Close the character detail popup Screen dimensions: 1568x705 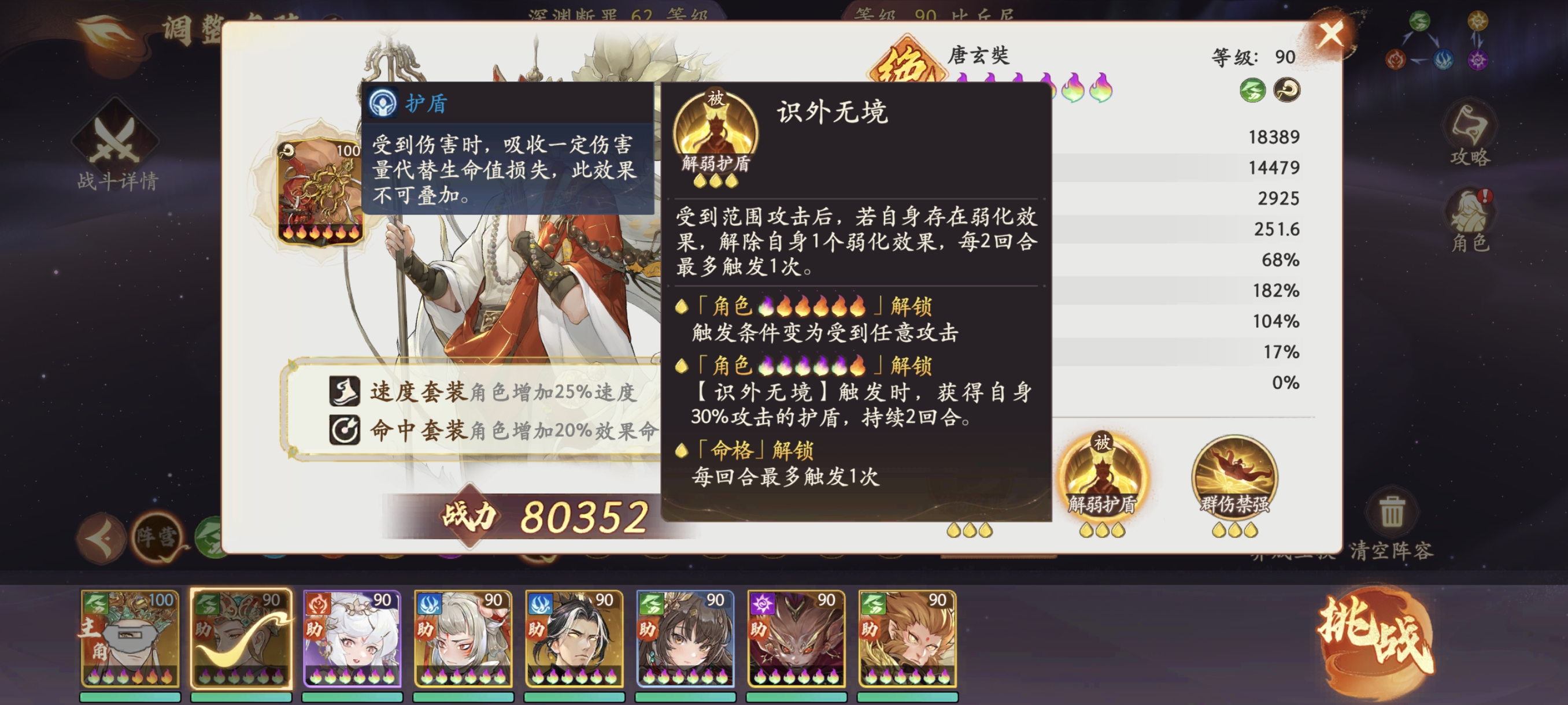(x=1330, y=34)
